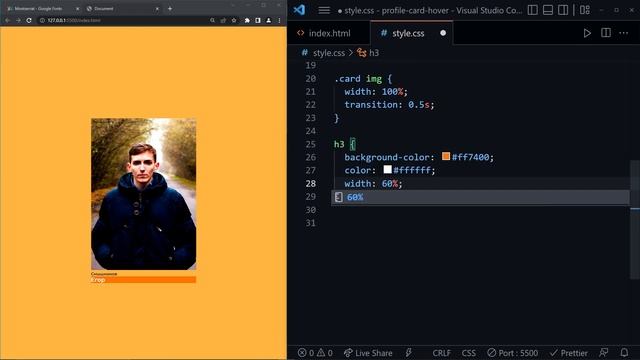The image size is (640, 360).
Task: Click the editor vertical scrollbar
Action: [x=635, y=220]
